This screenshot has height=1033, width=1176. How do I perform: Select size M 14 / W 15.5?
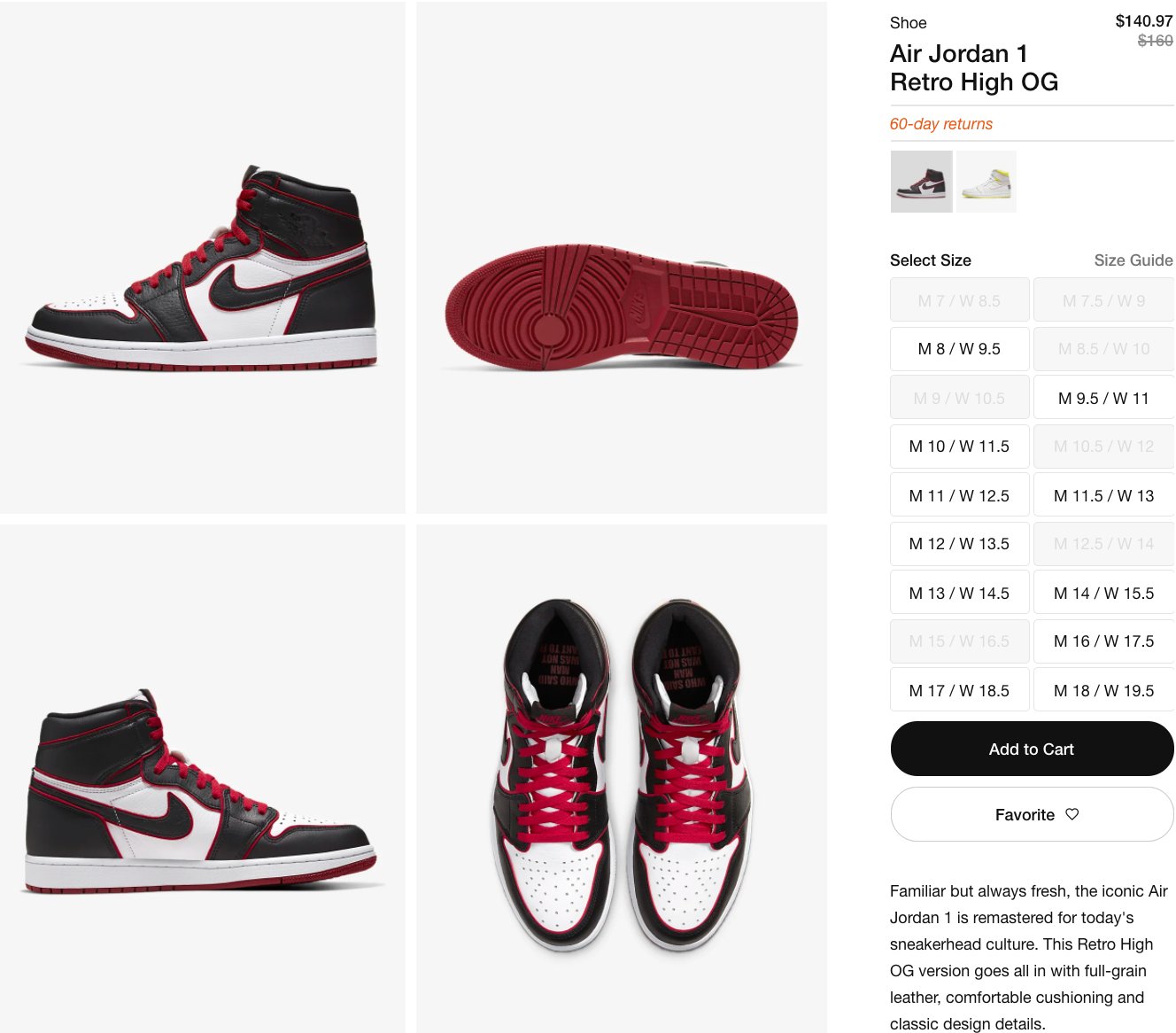[x=1103, y=593]
